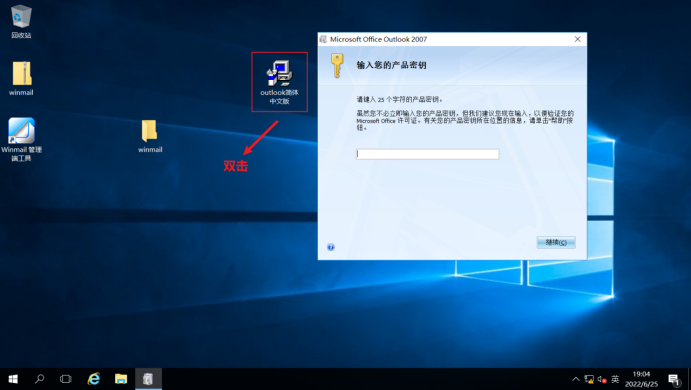
Task: Select the outlook简体中文版 installer icon
Action: (279, 82)
